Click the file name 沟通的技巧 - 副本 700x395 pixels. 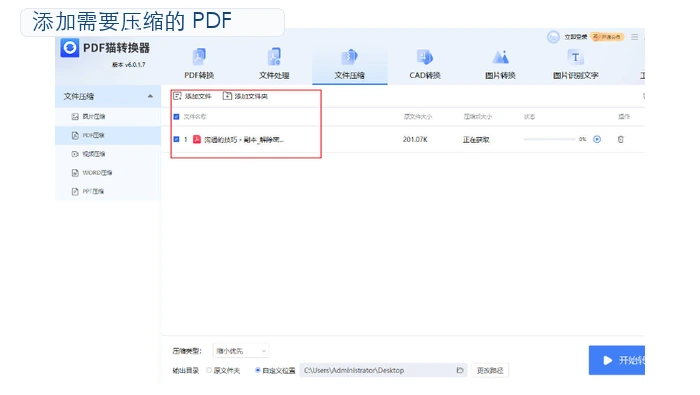pos(244,140)
